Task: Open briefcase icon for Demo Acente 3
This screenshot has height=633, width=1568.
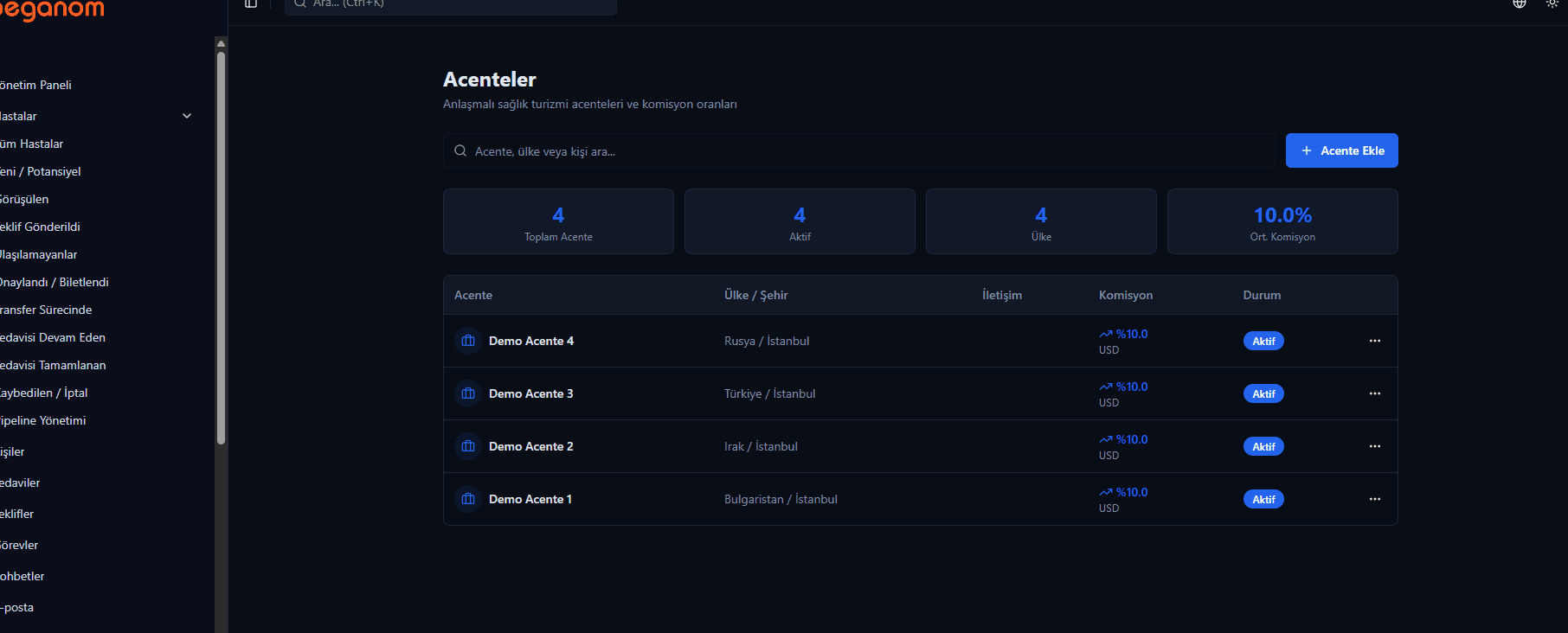Action: coord(468,393)
